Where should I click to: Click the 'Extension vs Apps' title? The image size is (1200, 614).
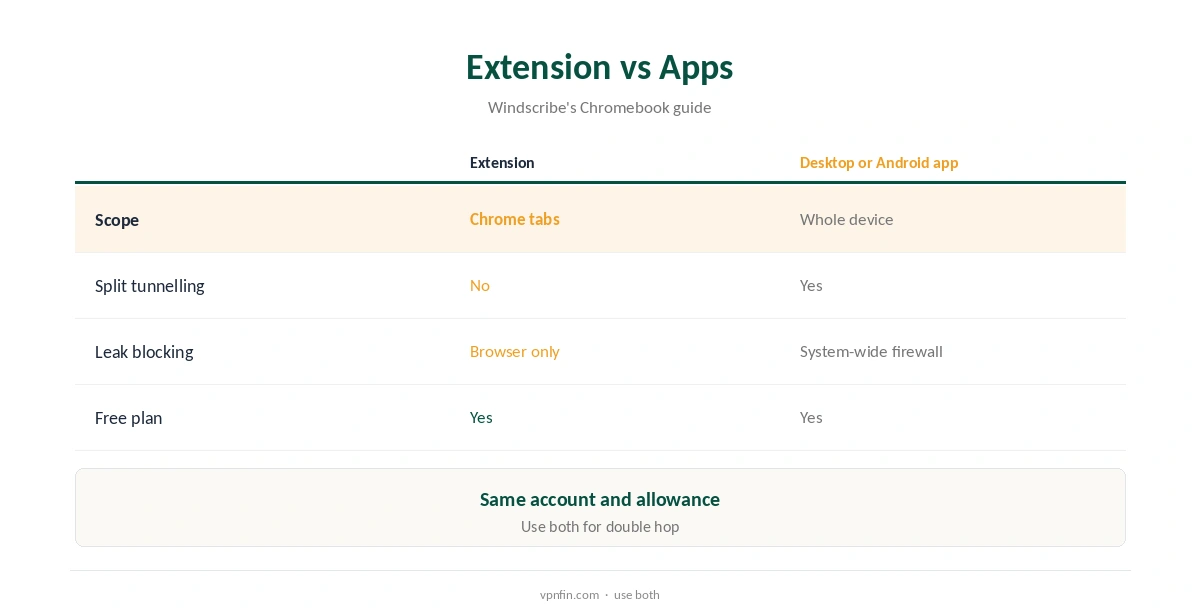[x=599, y=67]
